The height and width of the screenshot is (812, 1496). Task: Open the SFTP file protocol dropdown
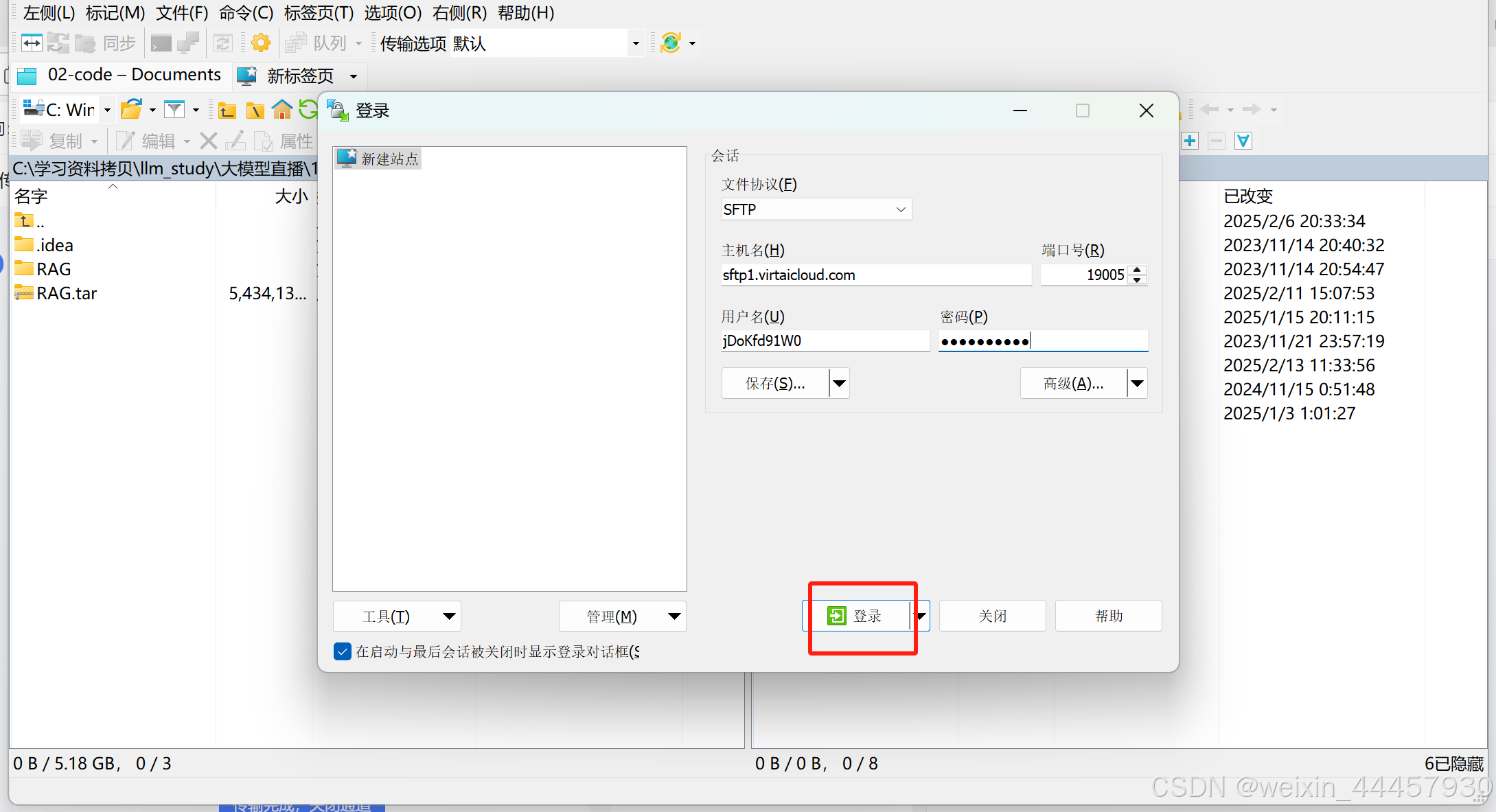[816, 209]
